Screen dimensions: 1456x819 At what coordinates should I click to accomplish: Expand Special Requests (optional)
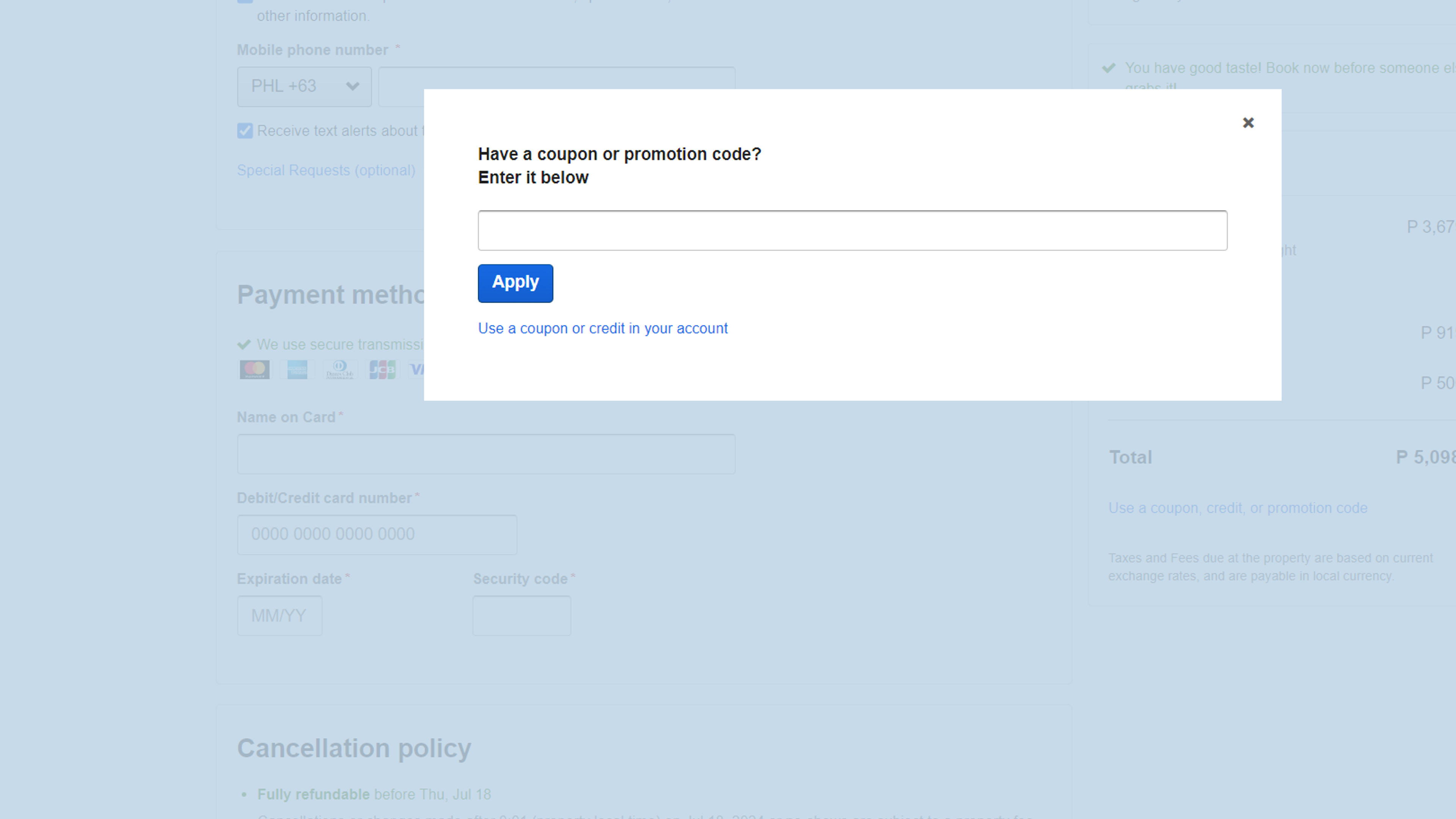(x=326, y=170)
